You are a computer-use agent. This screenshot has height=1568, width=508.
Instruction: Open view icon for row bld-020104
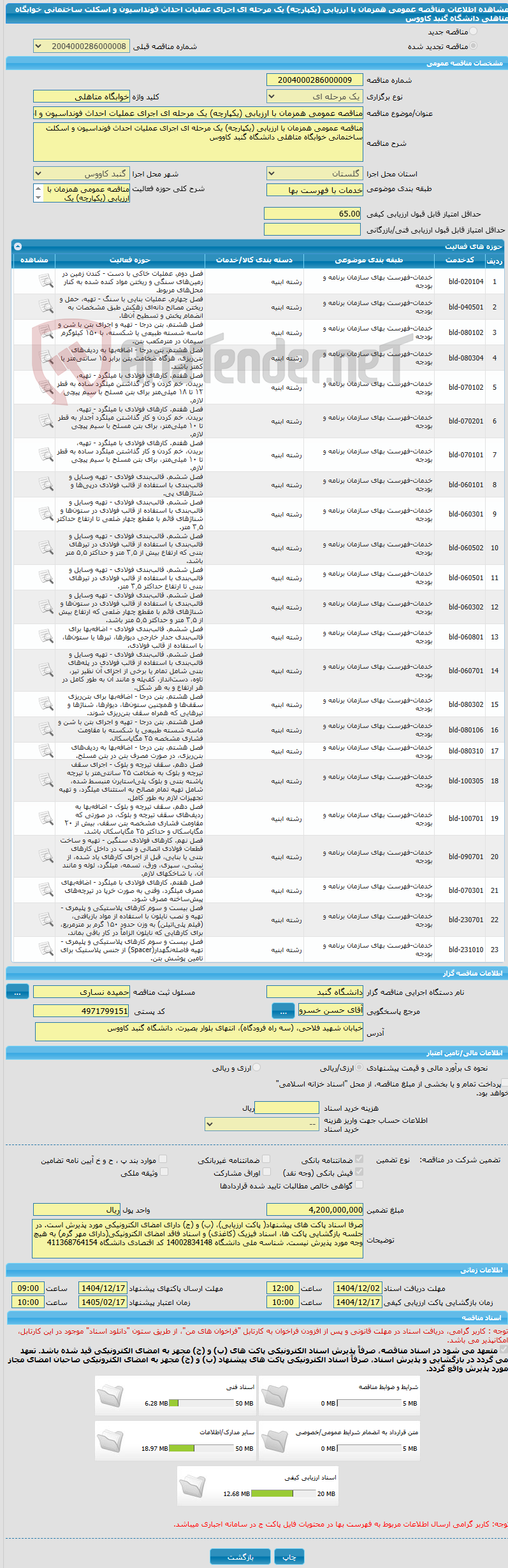[46, 281]
